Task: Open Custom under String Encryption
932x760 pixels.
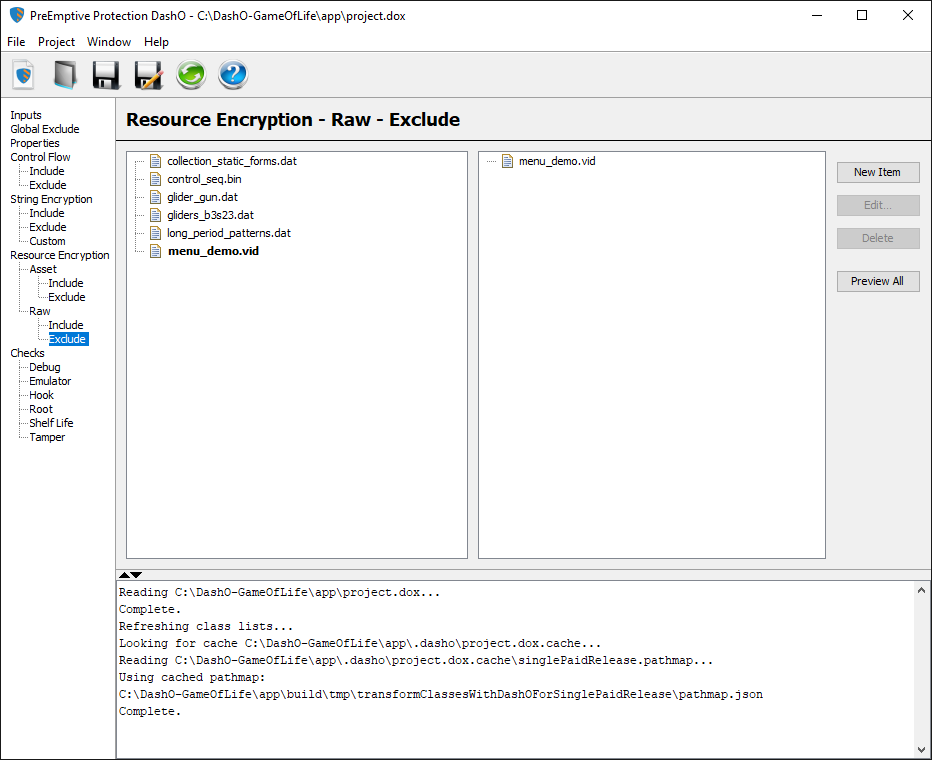Action: tap(47, 241)
